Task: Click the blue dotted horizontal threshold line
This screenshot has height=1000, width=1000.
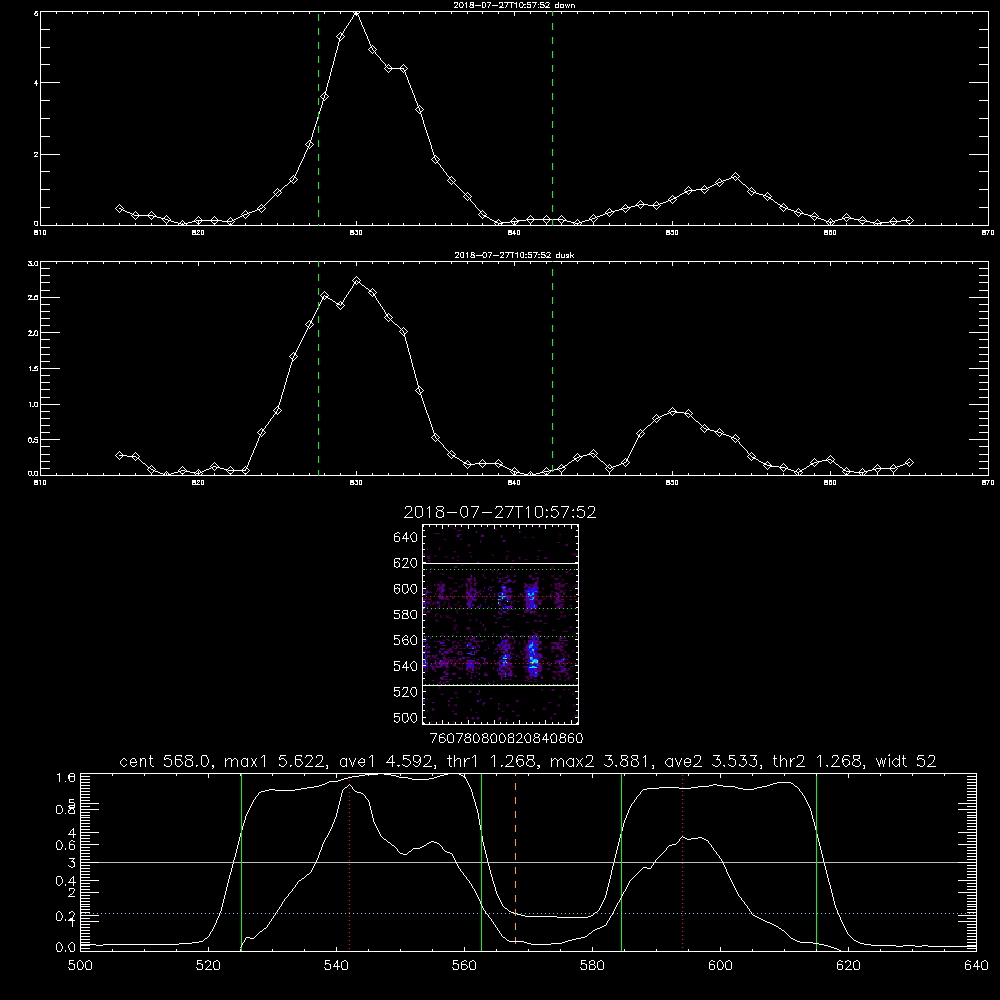Action: pos(528,913)
